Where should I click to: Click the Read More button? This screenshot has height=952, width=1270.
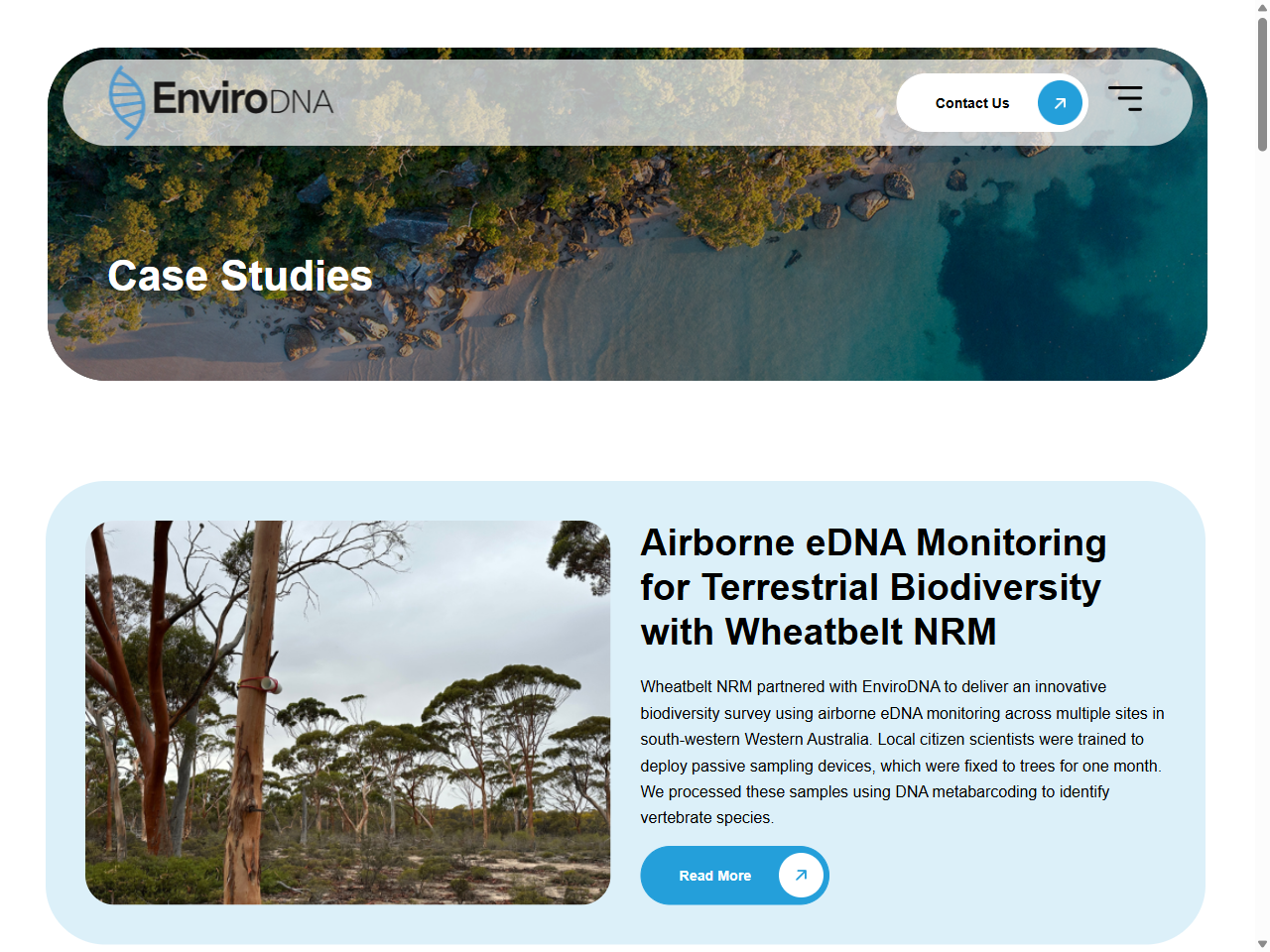pyautogui.click(x=734, y=876)
